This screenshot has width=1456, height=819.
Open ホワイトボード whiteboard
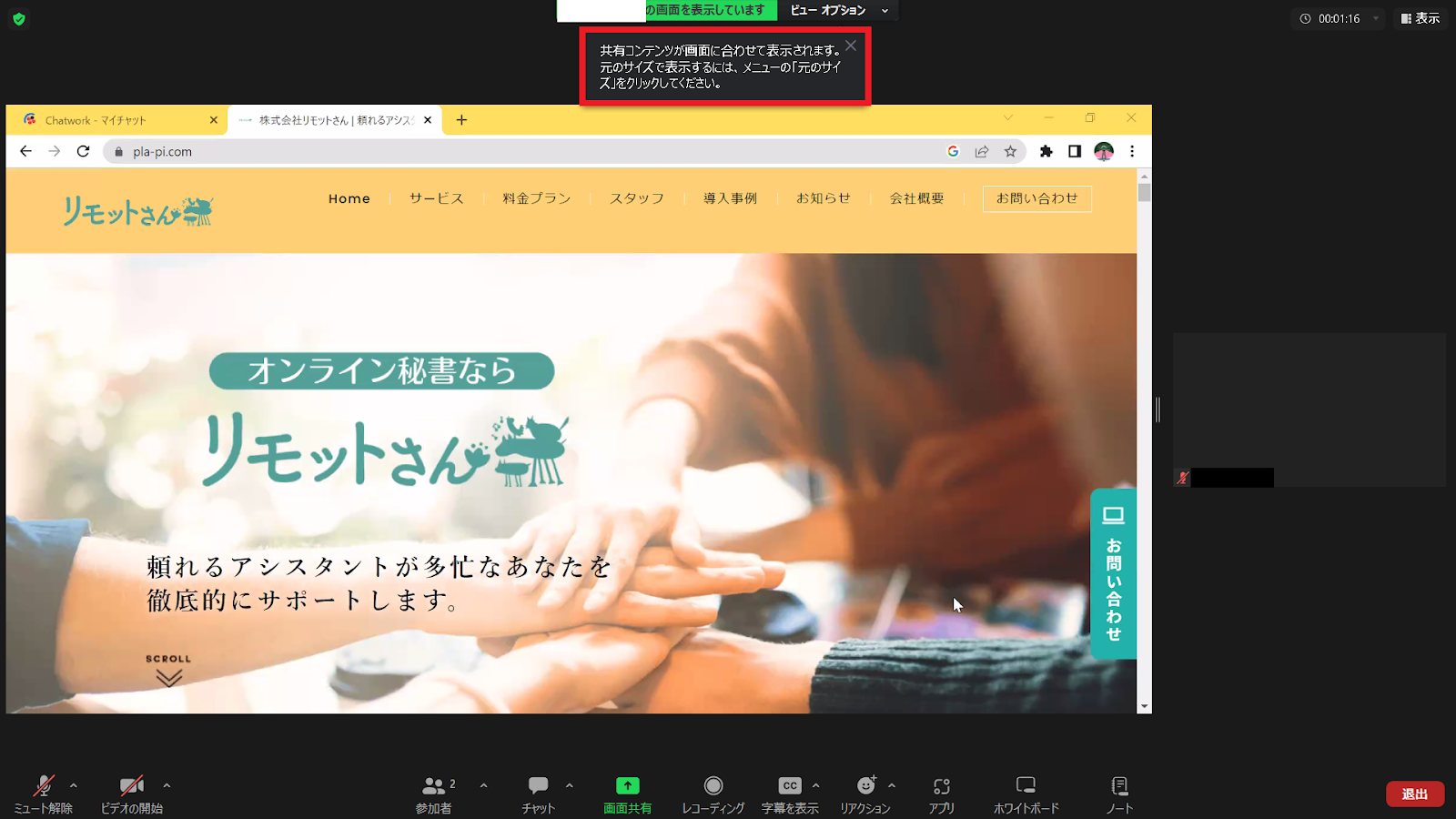tap(1026, 794)
